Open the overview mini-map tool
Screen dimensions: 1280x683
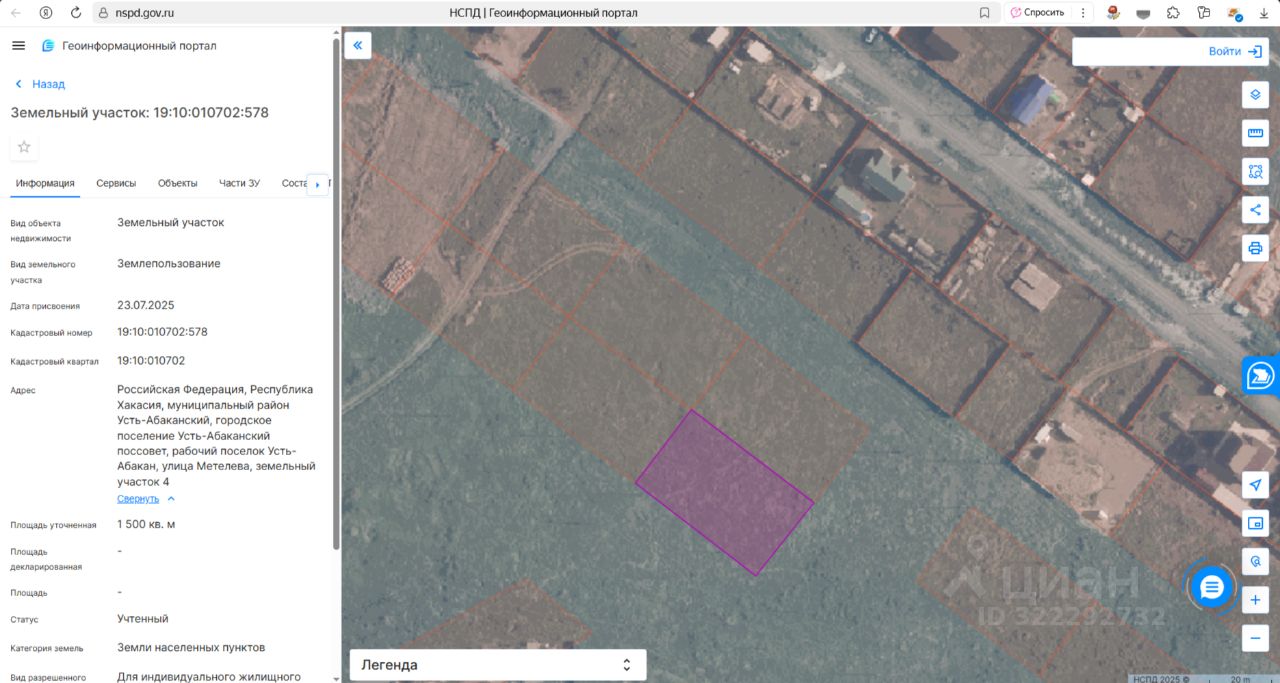(x=1255, y=523)
